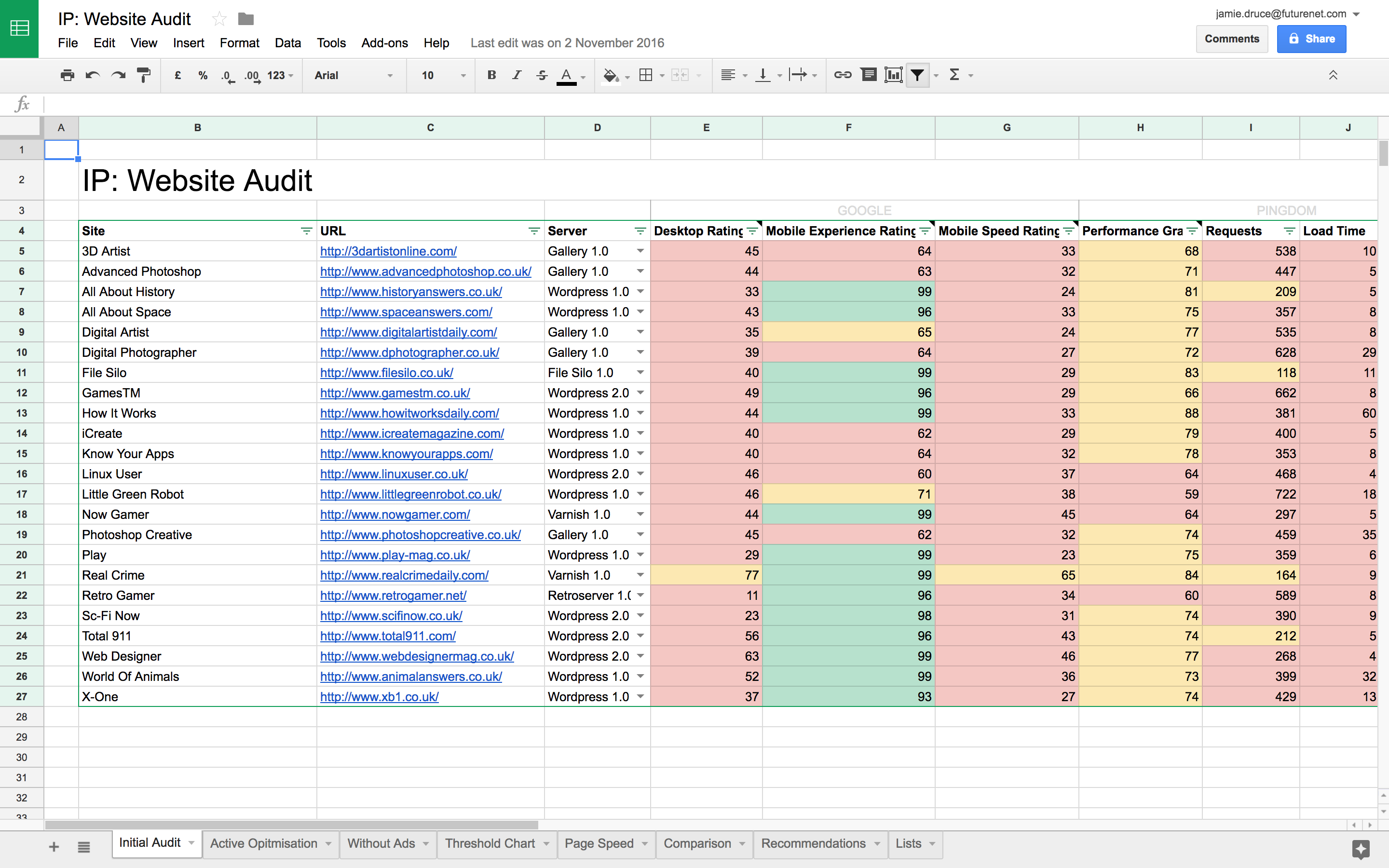Open account dropdown for jamie.druce@futurenet.com
The width and height of the screenshot is (1389, 868).
pyautogui.click(x=1356, y=14)
